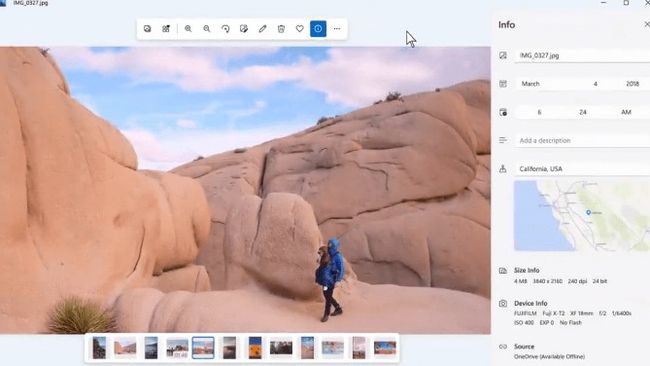Show the filmstrip collection icon
The width and height of the screenshot is (650, 366).
pyautogui.click(x=166, y=29)
